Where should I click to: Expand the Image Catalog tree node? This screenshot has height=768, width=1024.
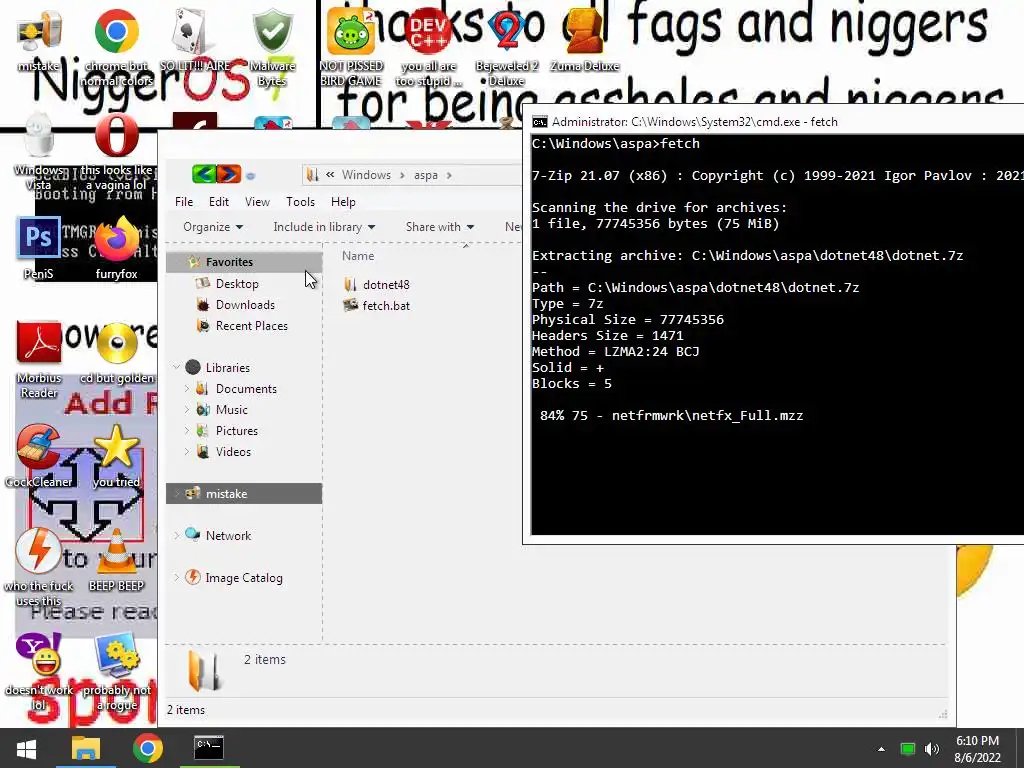176,577
